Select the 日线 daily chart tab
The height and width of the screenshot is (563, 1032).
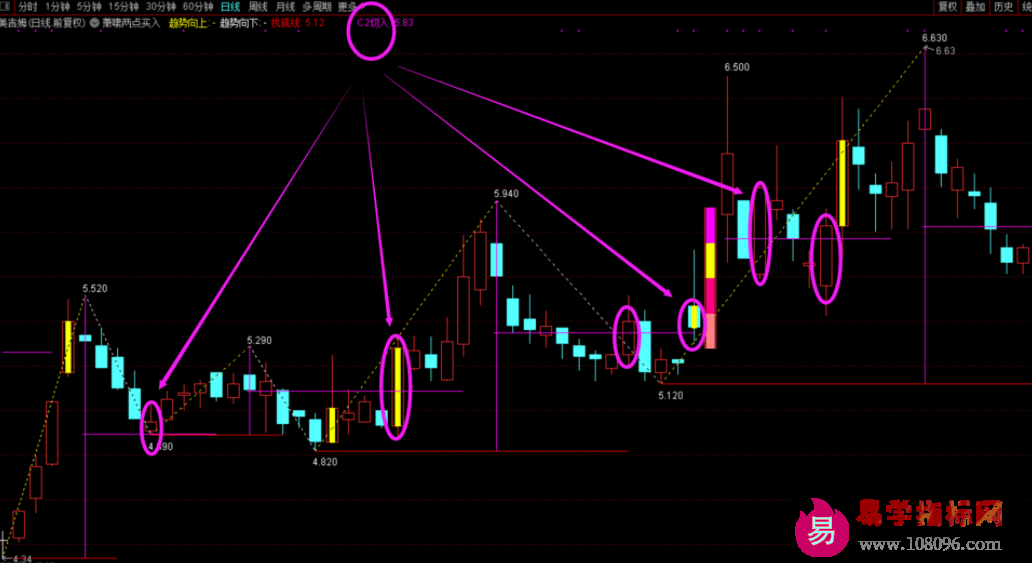[231, 6]
